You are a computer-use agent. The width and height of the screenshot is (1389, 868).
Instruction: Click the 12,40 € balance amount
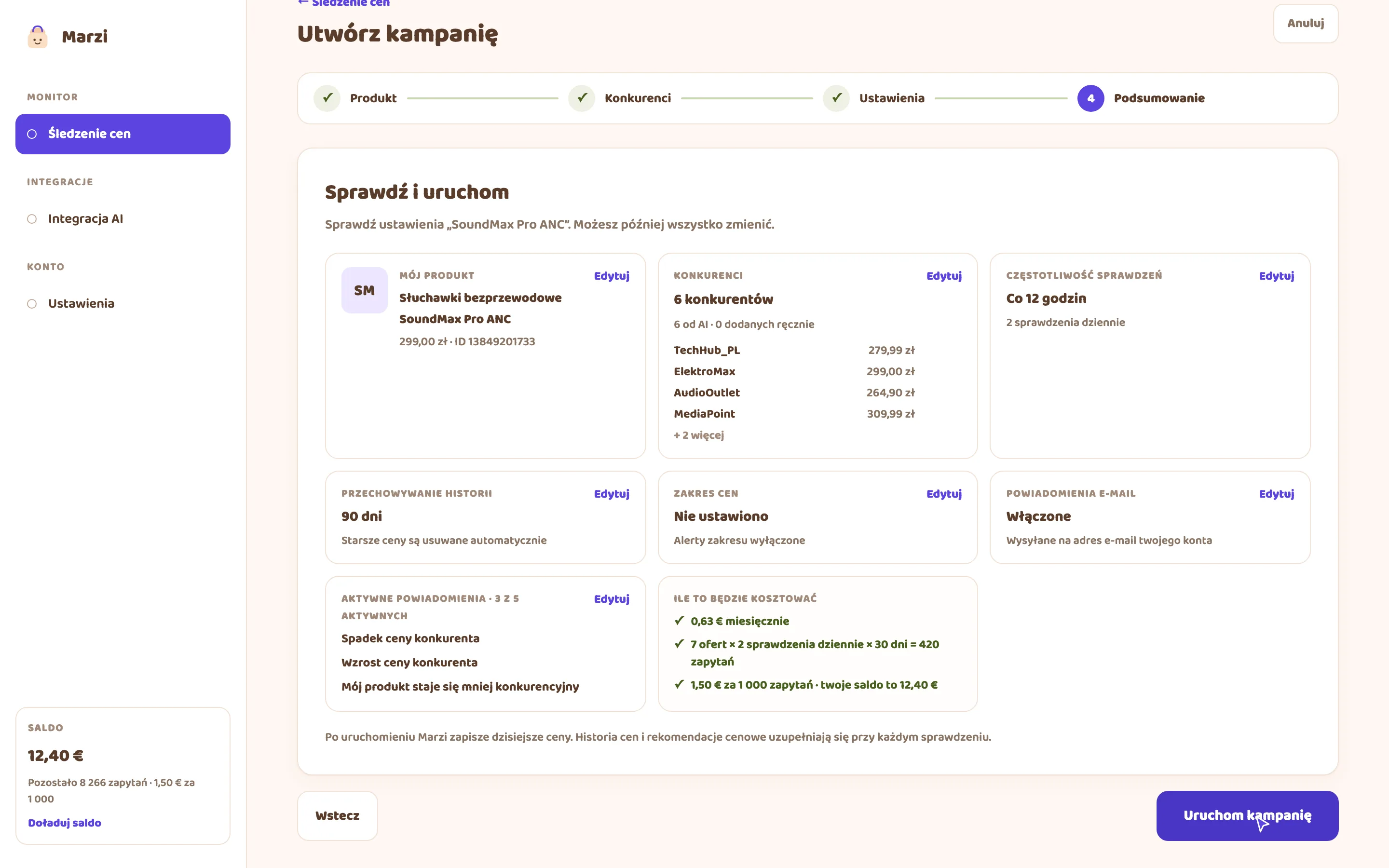coord(55,756)
